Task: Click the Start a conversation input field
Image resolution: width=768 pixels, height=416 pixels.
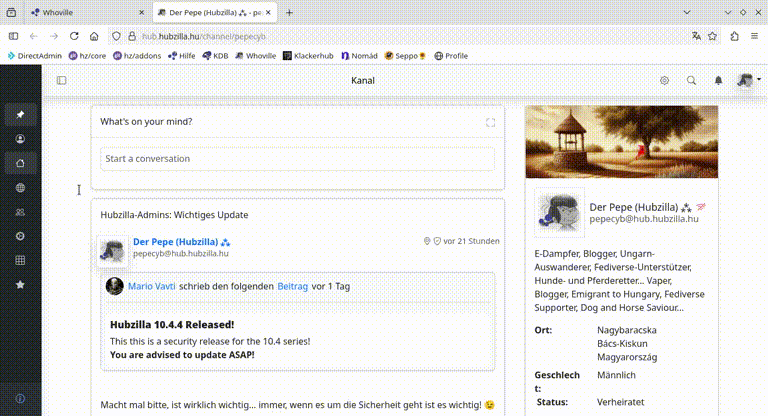Action: pos(297,159)
